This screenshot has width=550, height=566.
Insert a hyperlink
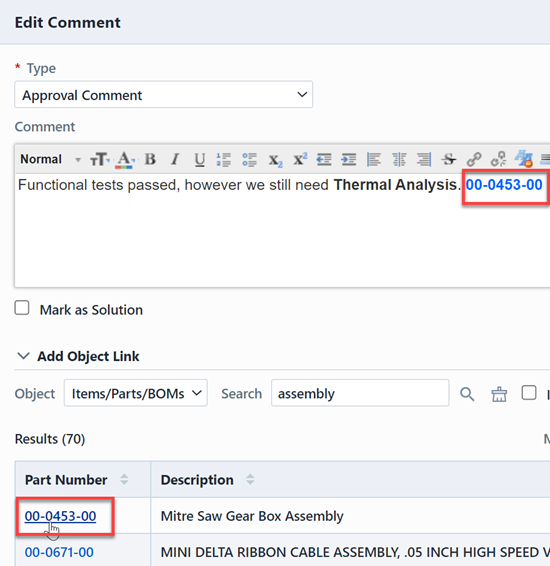coord(474,159)
